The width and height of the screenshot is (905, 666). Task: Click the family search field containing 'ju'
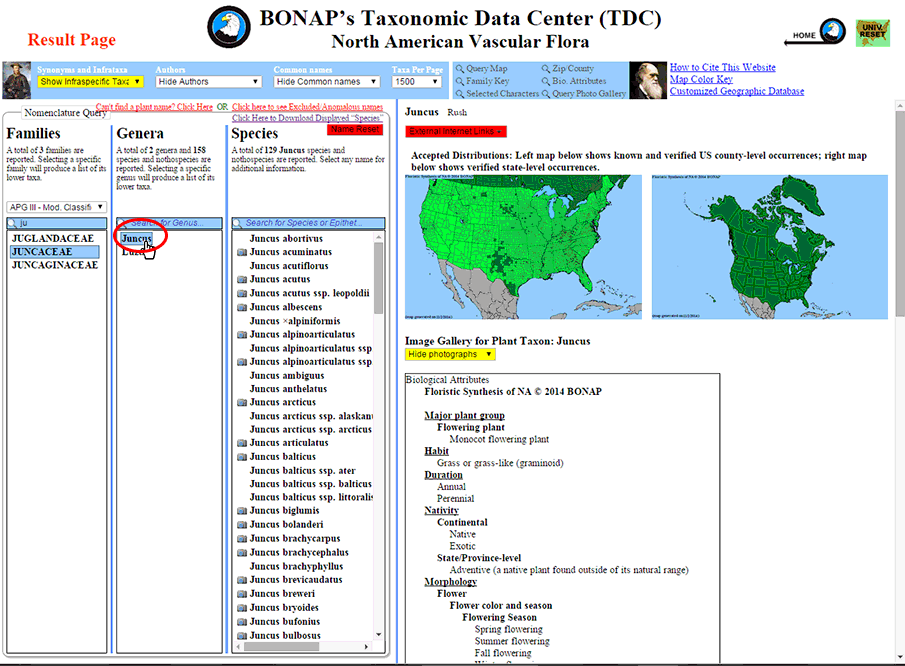click(x=57, y=223)
